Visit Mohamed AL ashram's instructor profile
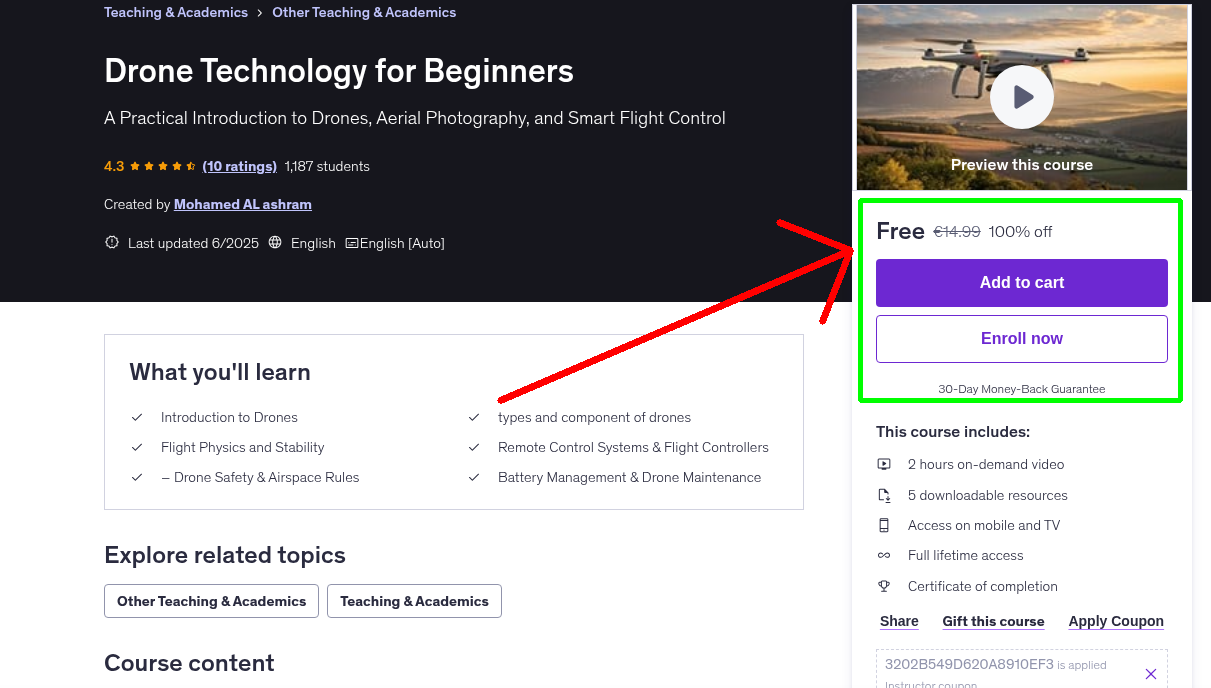The image size is (1211, 688). [x=242, y=204]
